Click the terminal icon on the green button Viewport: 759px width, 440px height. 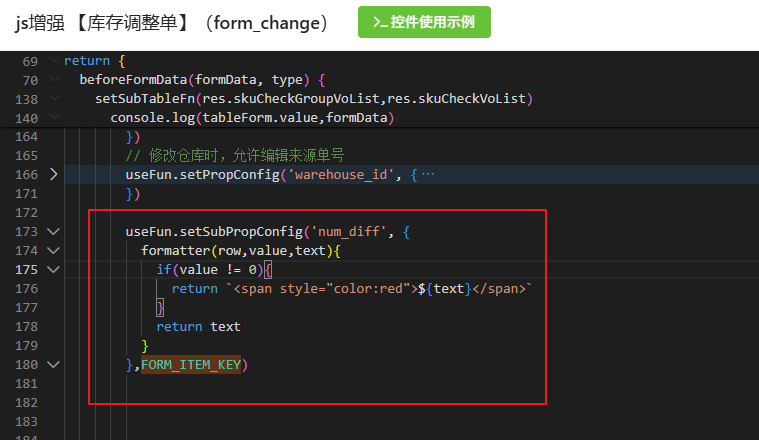378,21
